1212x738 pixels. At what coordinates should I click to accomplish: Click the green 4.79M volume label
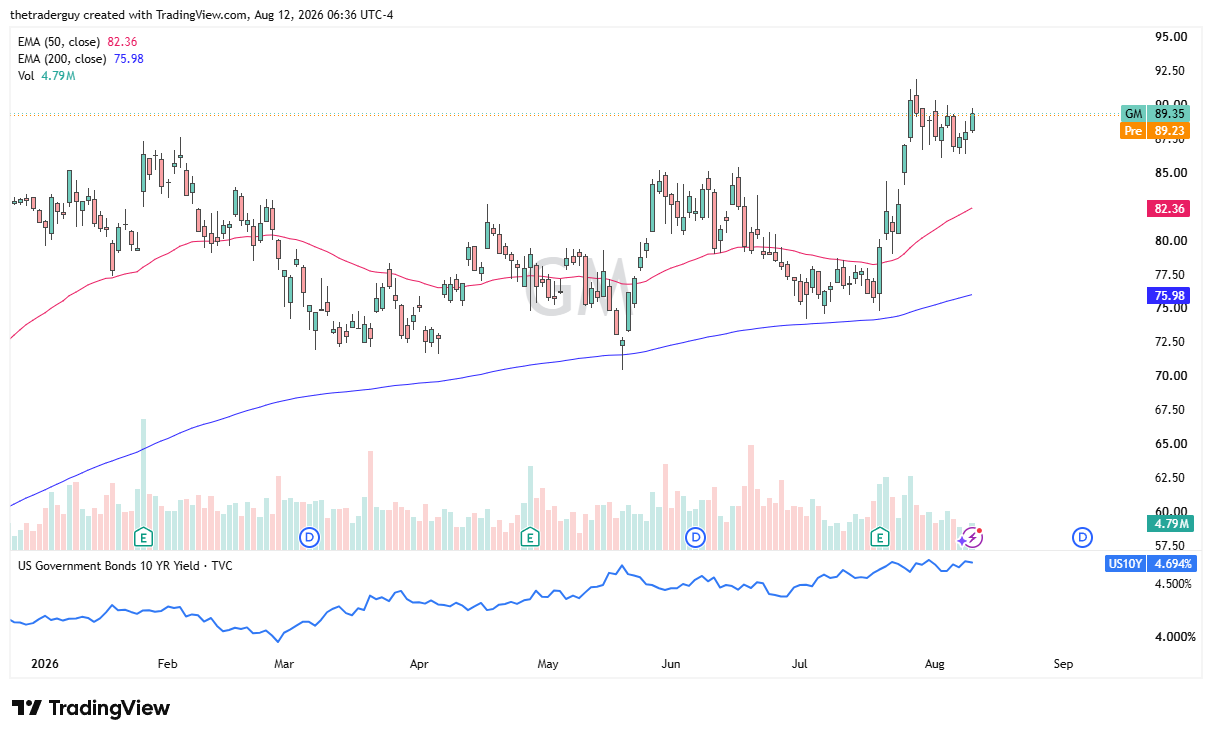pyautogui.click(x=1170, y=523)
